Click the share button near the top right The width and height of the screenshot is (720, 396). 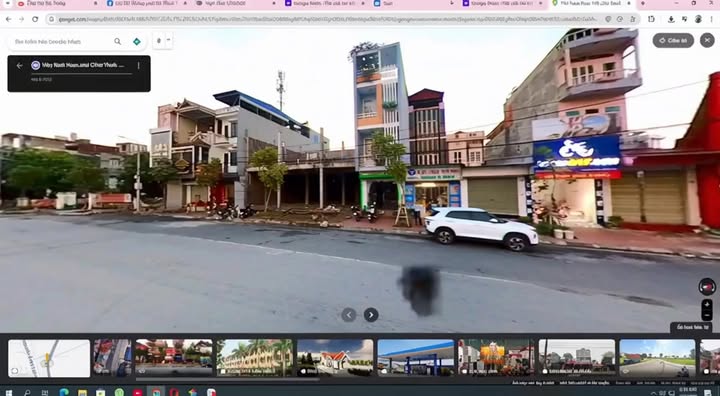point(673,40)
